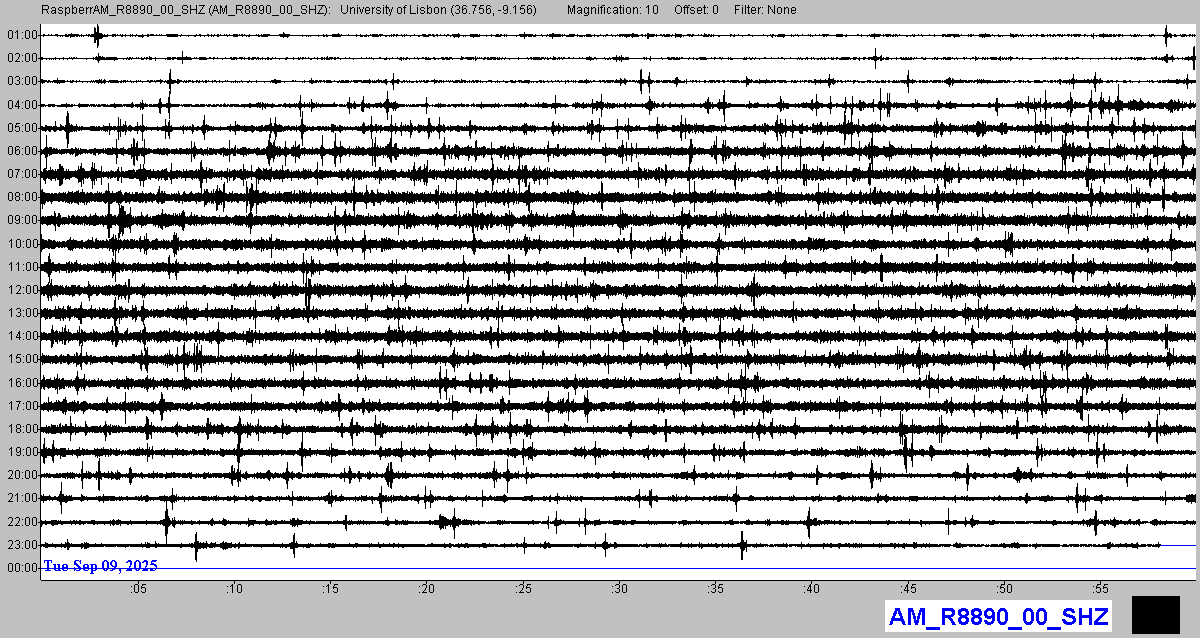This screenshot has width=1200, height=638.
Task: Click the 00:00 hour row label
Action: click(21, 568)
